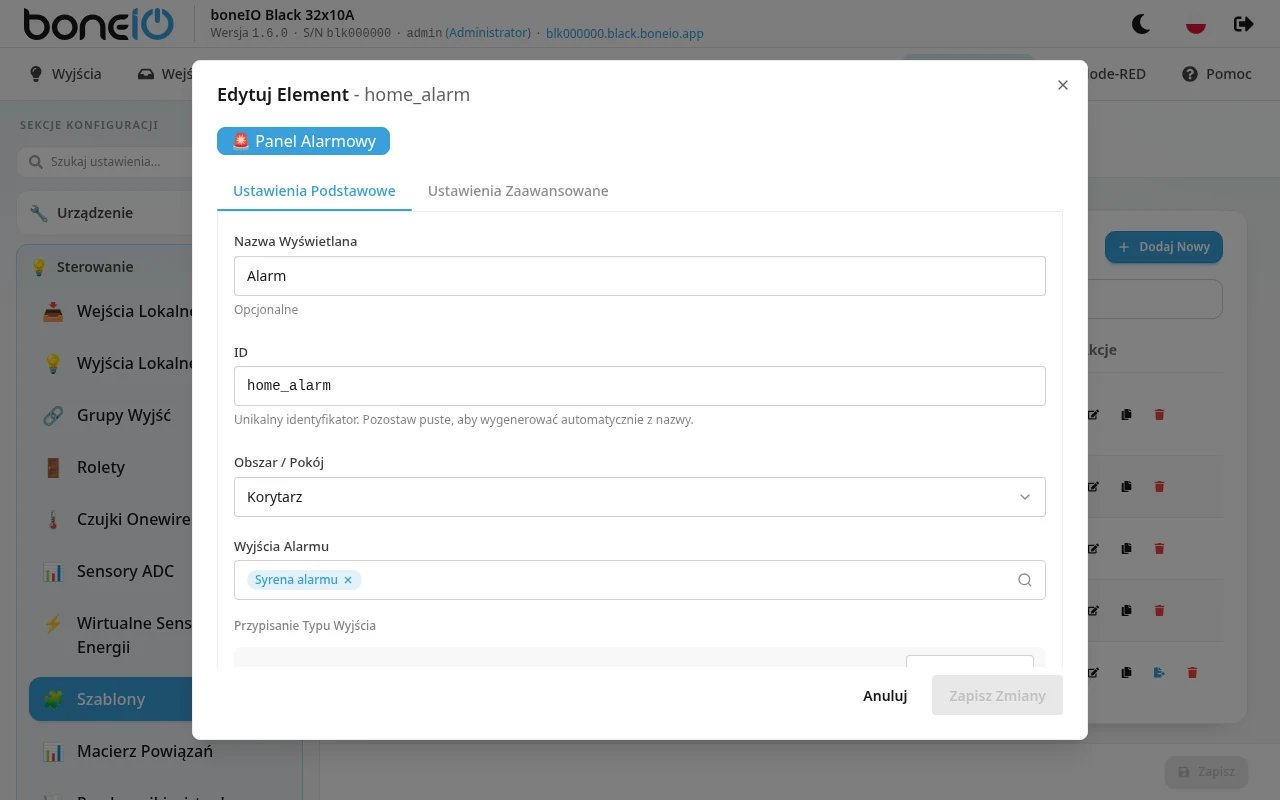Open Sensory ADC section
Image resolution: width=1280 pixels, height=800 pixels.
click(116, 571)
